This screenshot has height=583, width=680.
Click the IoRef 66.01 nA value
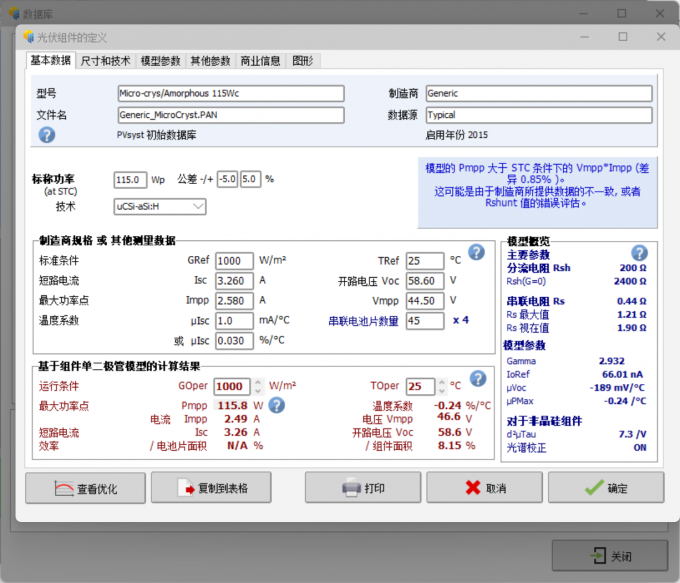coord(622,374)
